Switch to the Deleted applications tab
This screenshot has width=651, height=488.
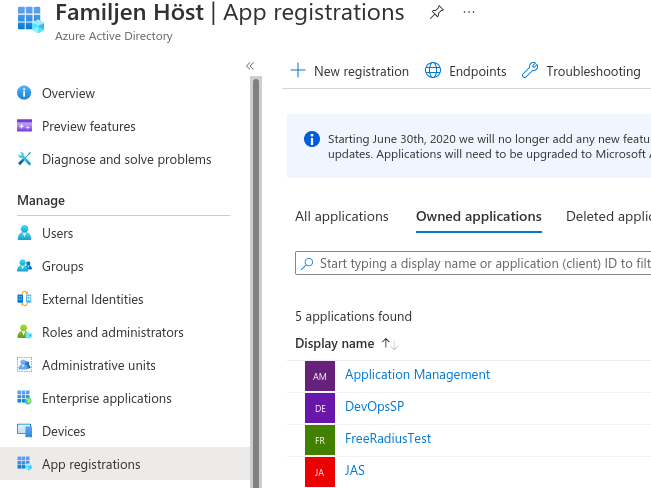[x=608, y=216]
